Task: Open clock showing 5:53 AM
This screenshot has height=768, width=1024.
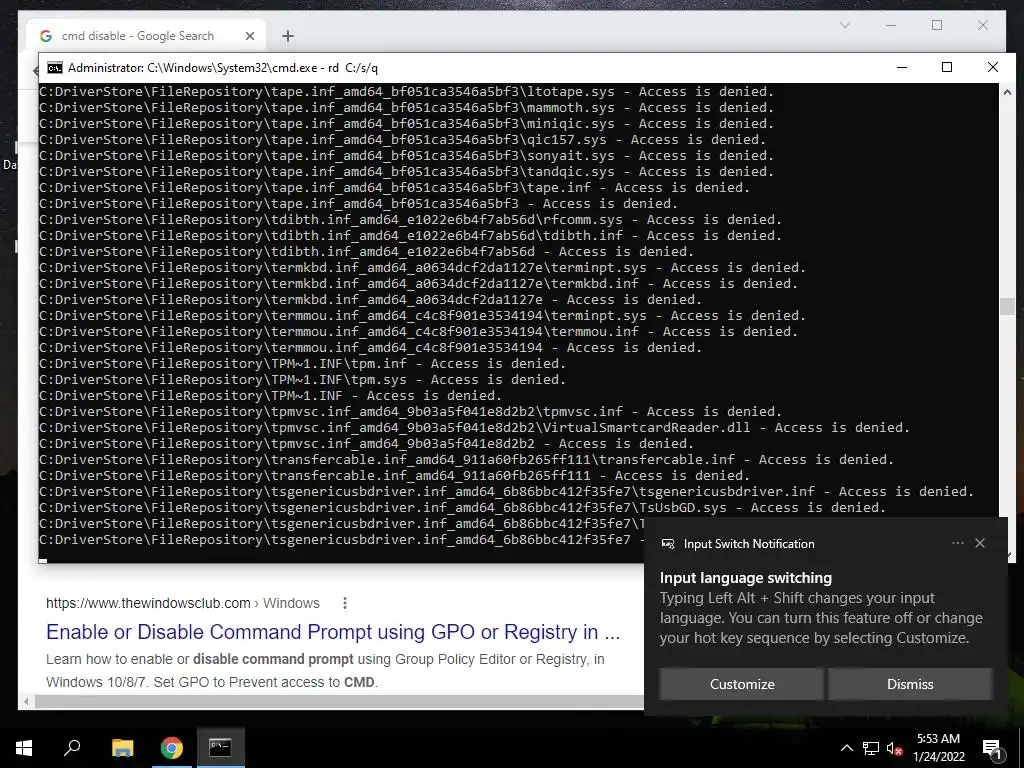Action: tap(938, 748)
